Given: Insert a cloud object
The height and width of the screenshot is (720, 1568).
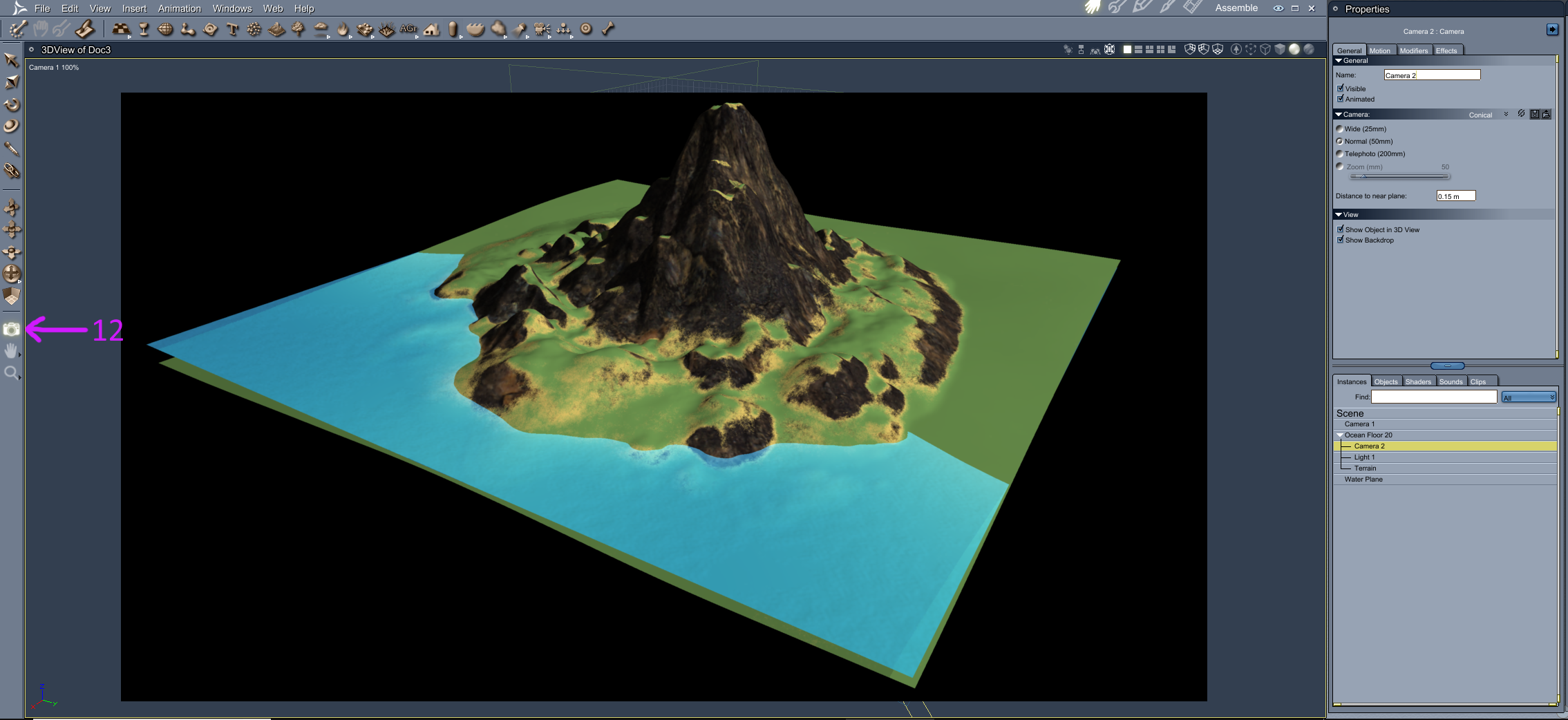Looking at the screenshot, I should pos(321,29).
